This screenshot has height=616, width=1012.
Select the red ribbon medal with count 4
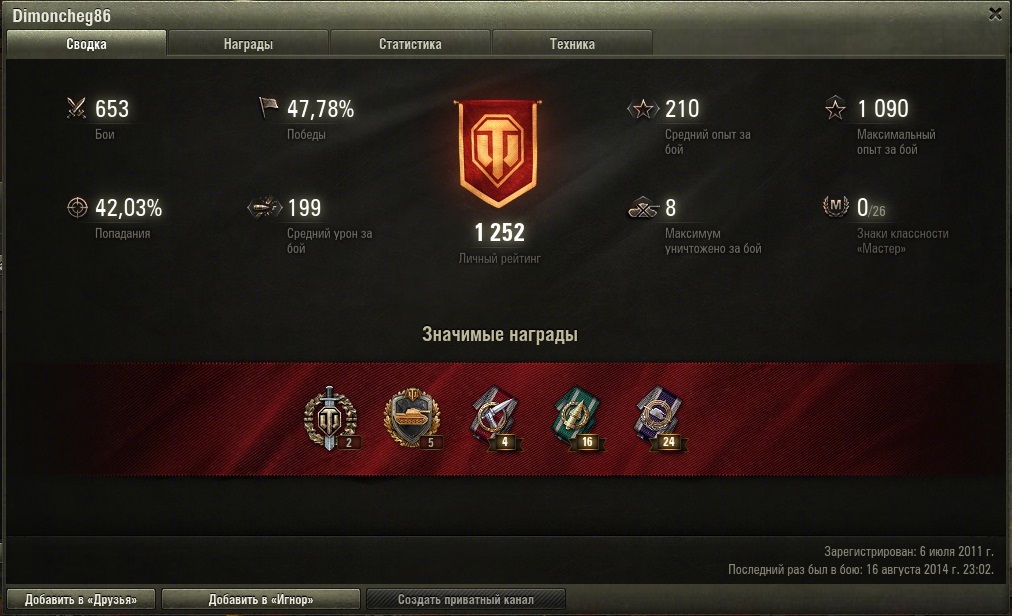pyautogui.click(x=495, y=418)
